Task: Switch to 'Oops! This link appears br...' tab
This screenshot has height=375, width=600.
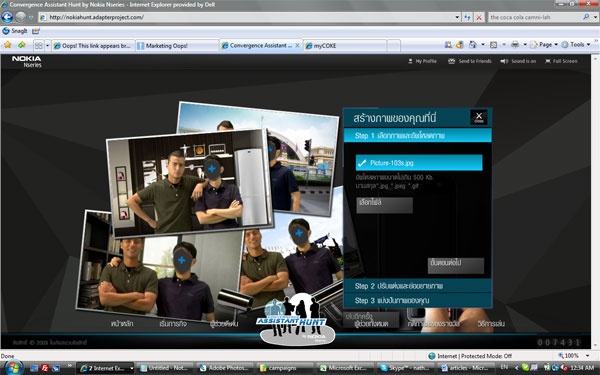Action: click(93, 46)
